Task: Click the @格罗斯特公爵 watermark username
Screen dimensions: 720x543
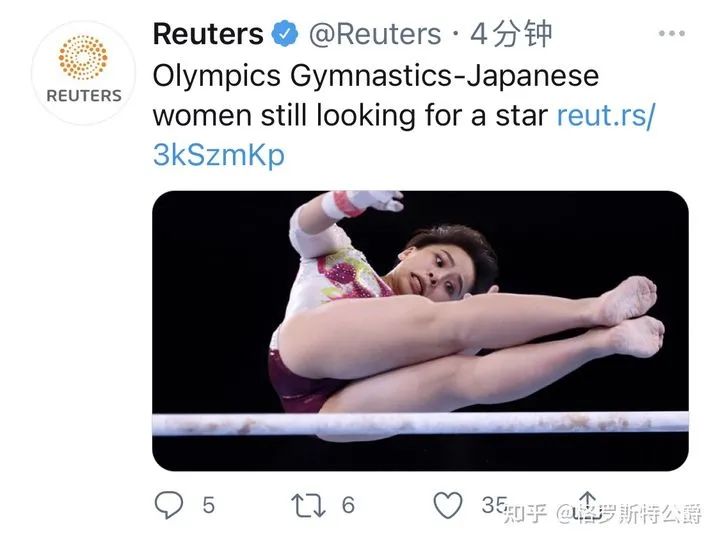Action: [x=629, y=514]
